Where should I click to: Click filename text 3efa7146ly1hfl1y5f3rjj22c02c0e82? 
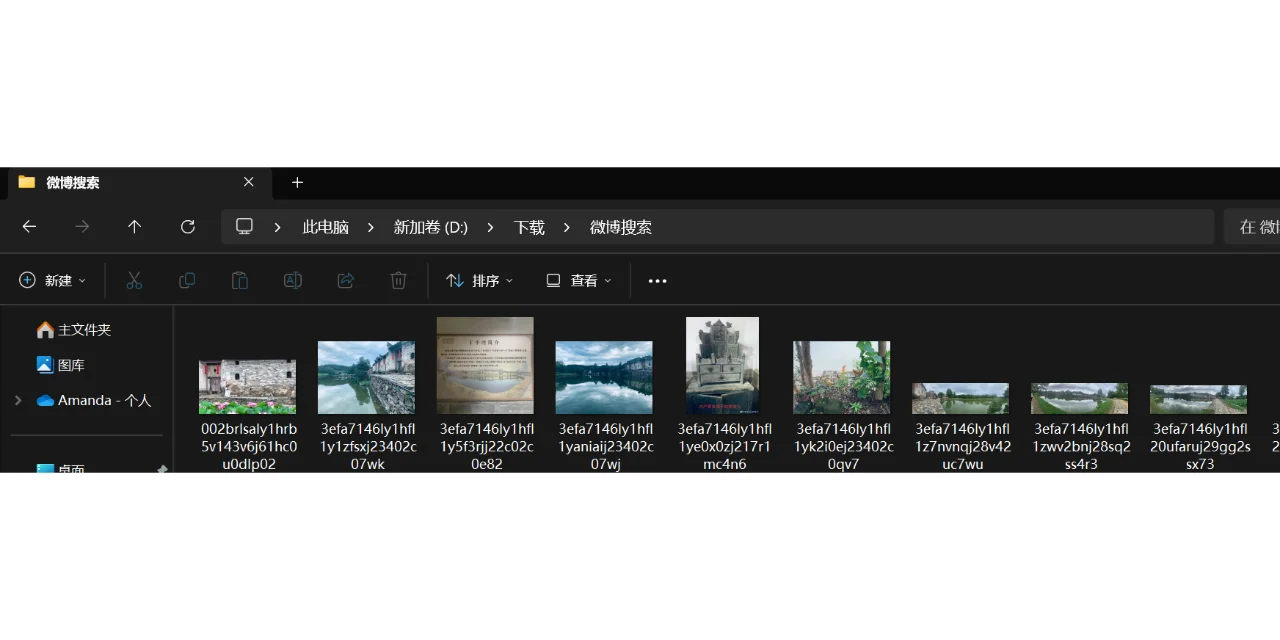[486, 446]
